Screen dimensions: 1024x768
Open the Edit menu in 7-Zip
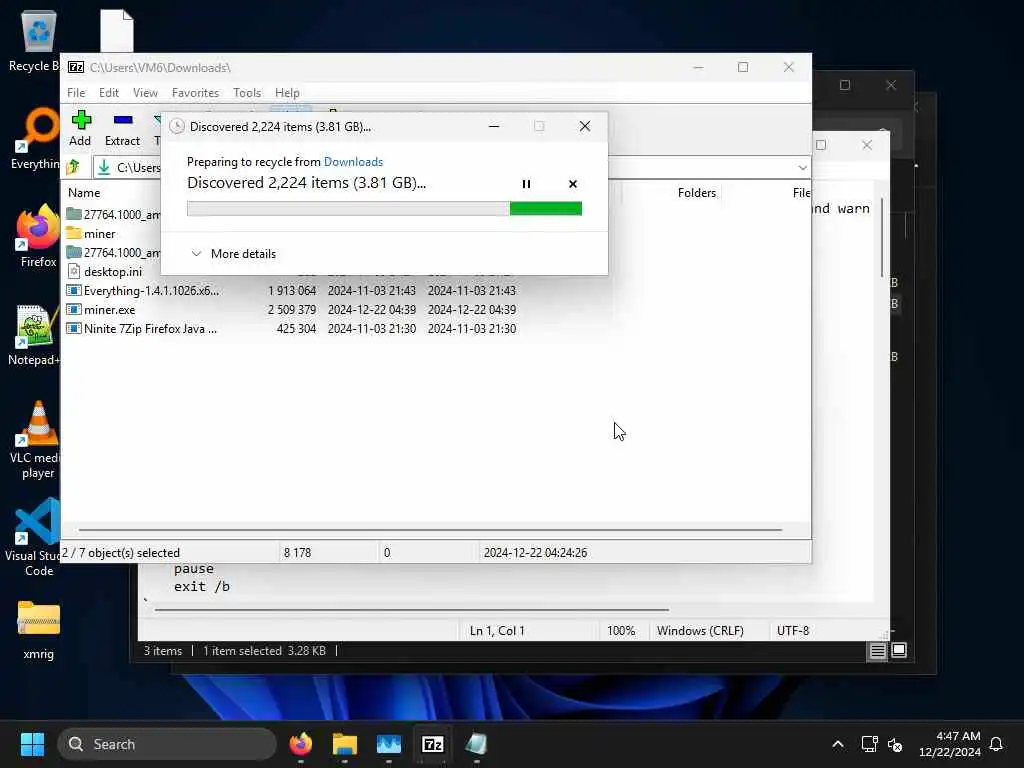coord(109,93)
